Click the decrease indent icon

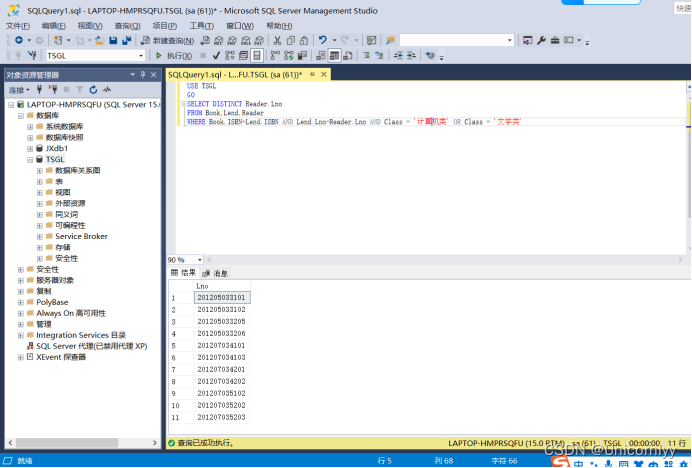coord(398,56)
